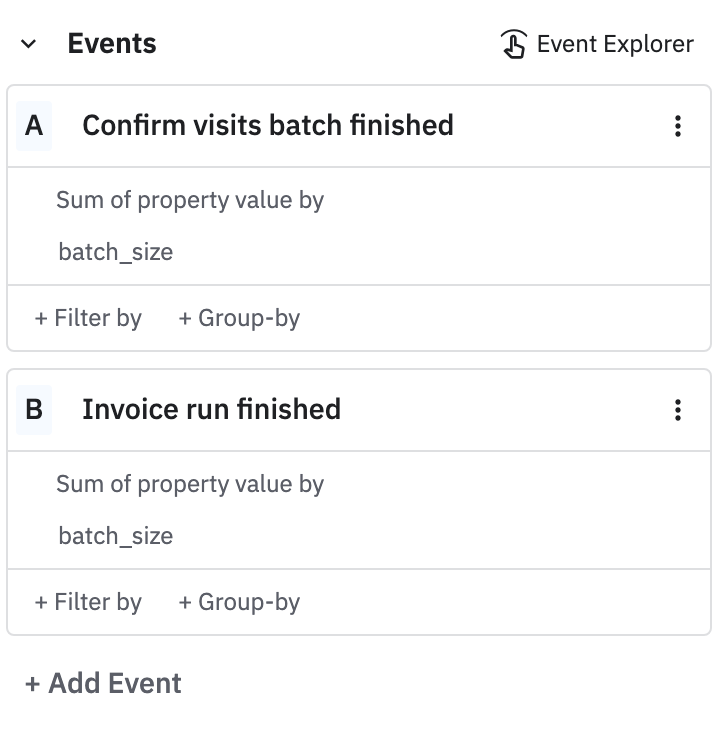Add a Filter by to event A
This screenshot has height=746, width=728.
(x=88, y=318)
